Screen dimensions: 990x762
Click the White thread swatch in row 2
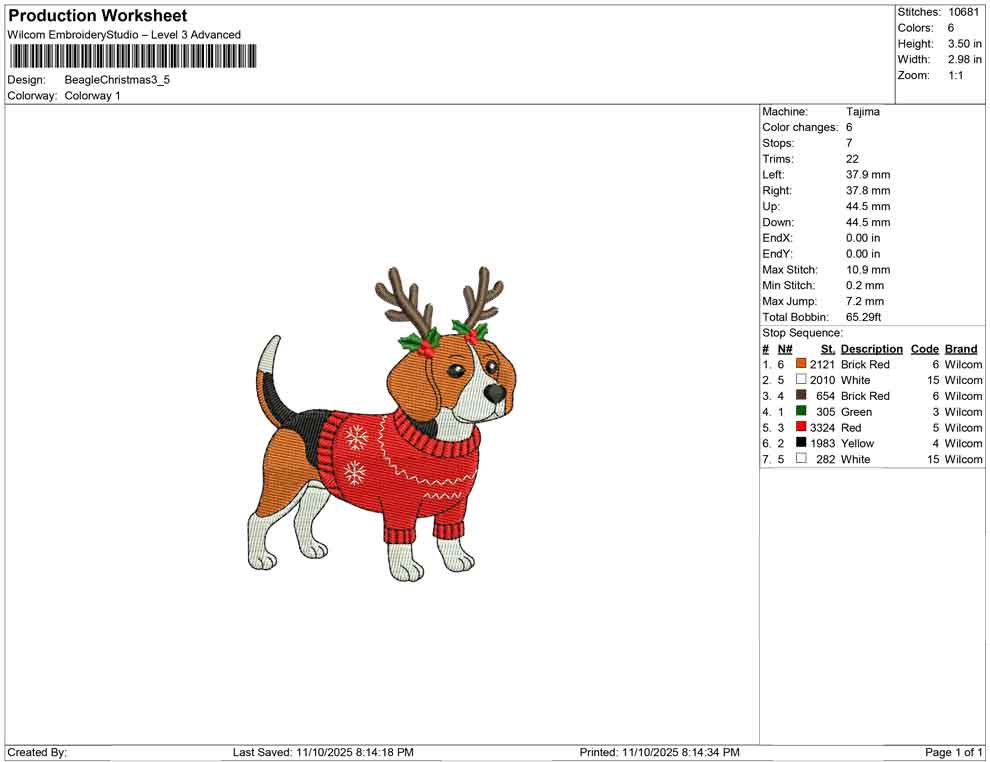[x=800, y=380]
